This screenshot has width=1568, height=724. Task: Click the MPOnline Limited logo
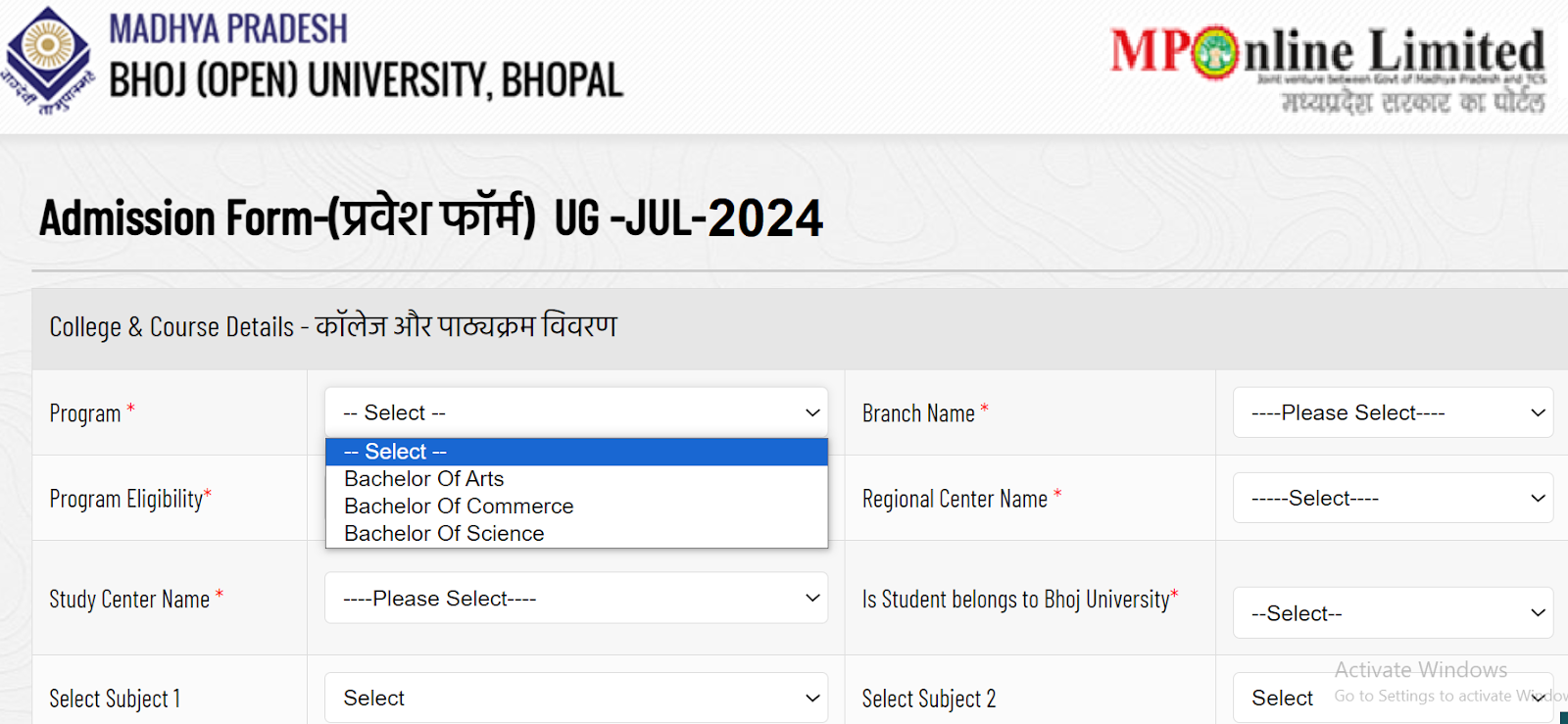point(1327,69)
